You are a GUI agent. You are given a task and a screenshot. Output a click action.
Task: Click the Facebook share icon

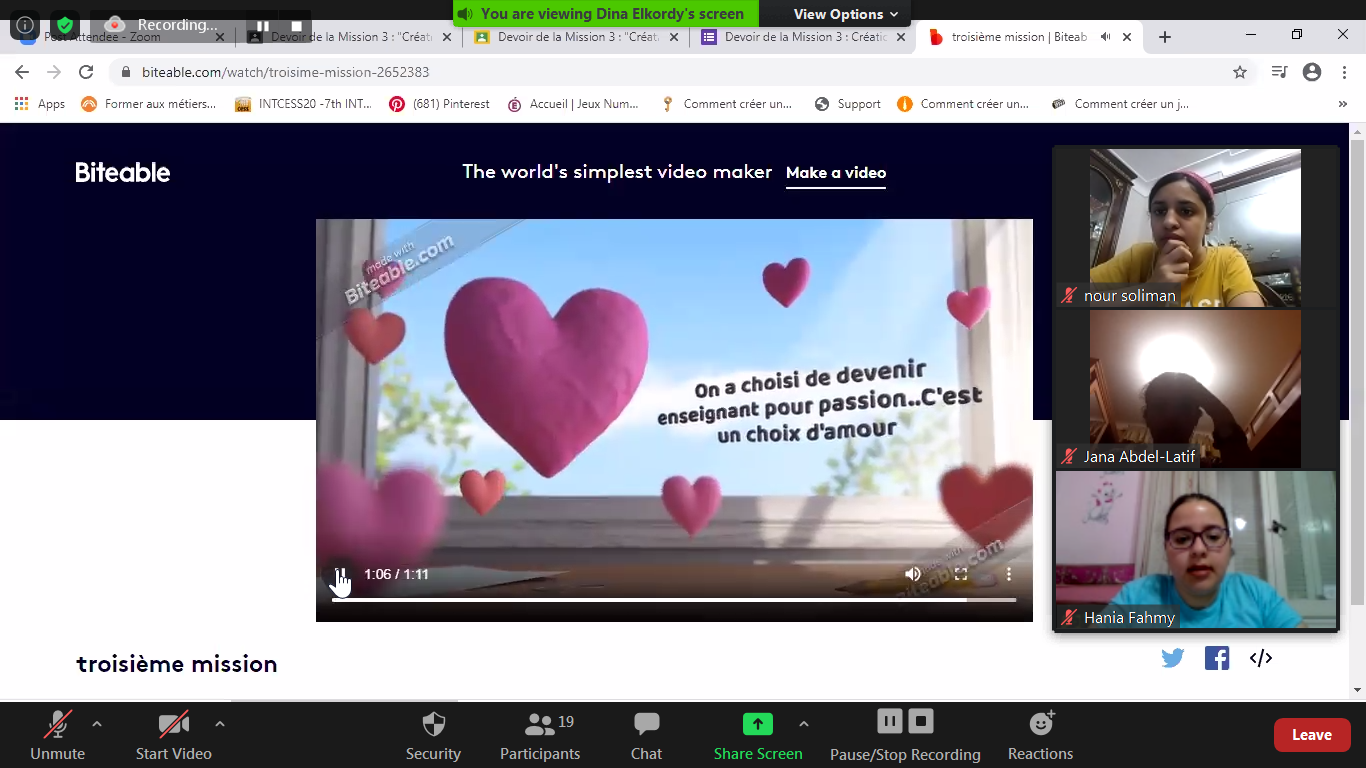(1217, 658)
